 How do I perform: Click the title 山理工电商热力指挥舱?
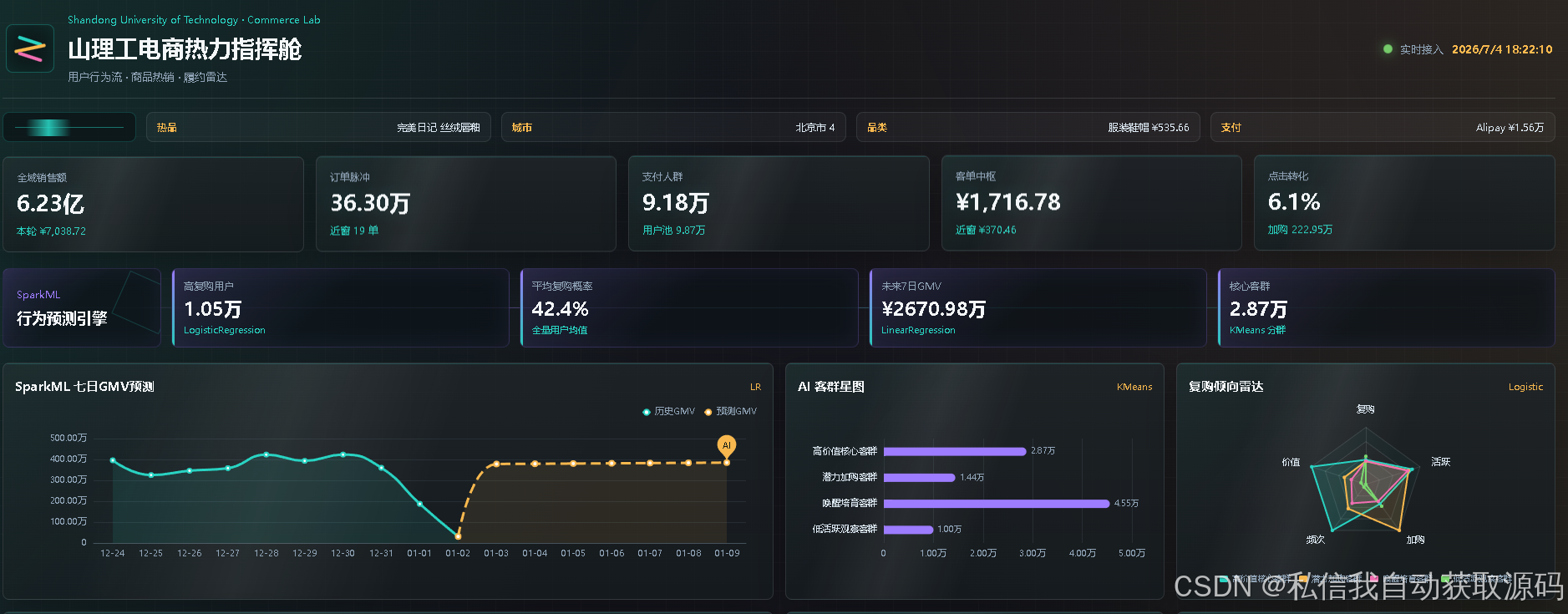[185, 49]
